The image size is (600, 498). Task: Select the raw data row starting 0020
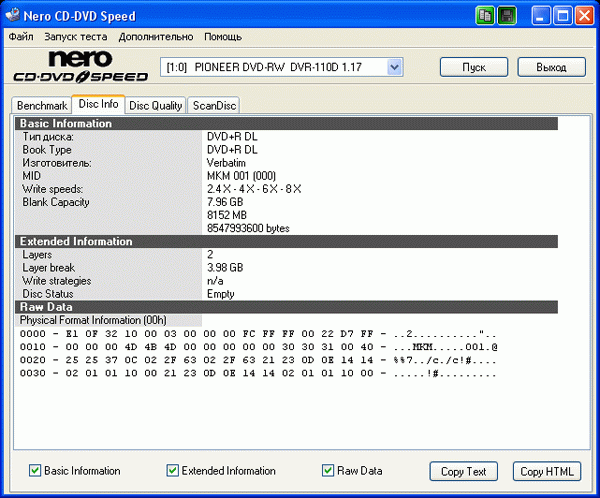point(258,360)
